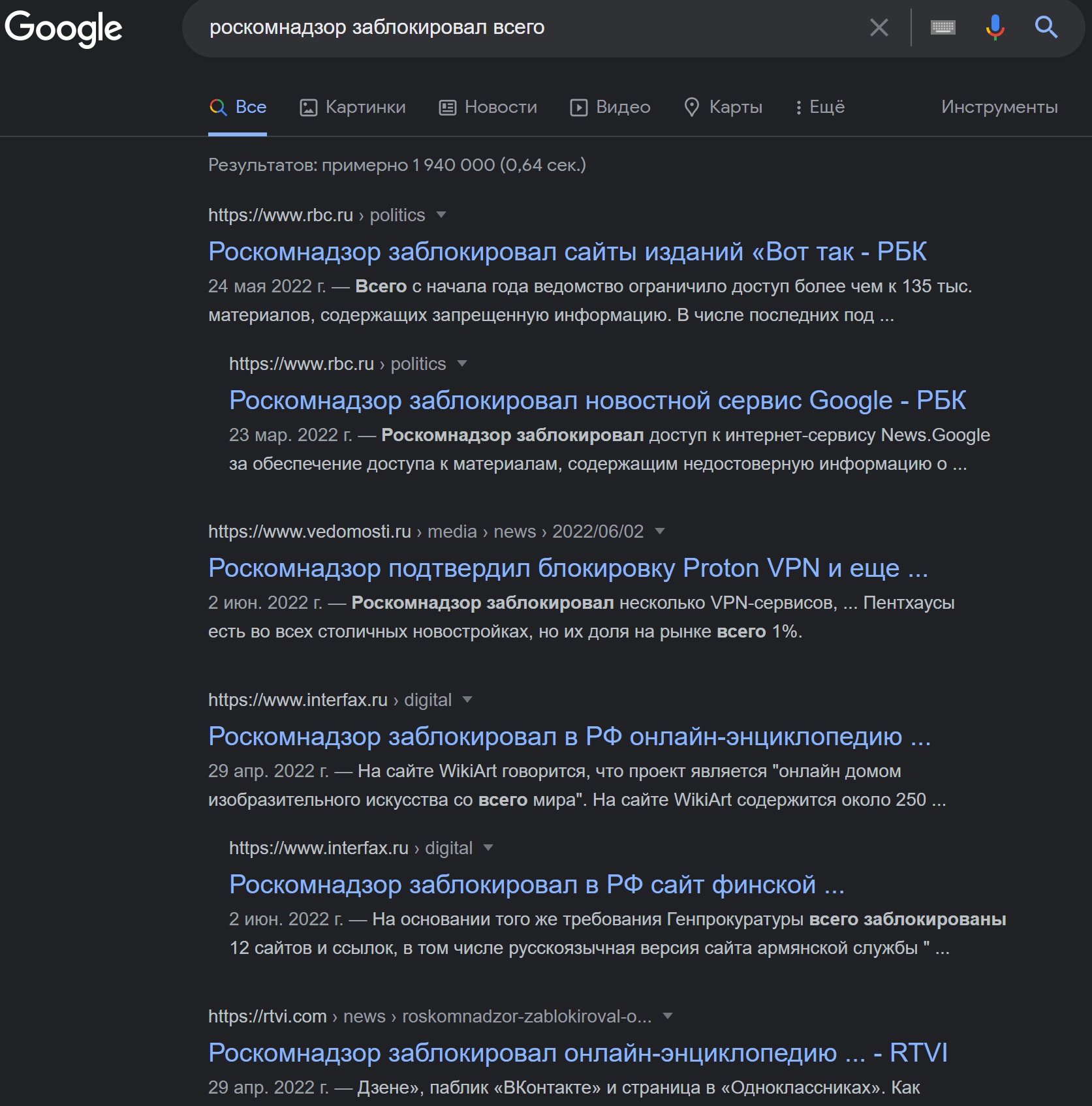Open Interfax result about онлайн-энциклопедию

click(569, 737)
